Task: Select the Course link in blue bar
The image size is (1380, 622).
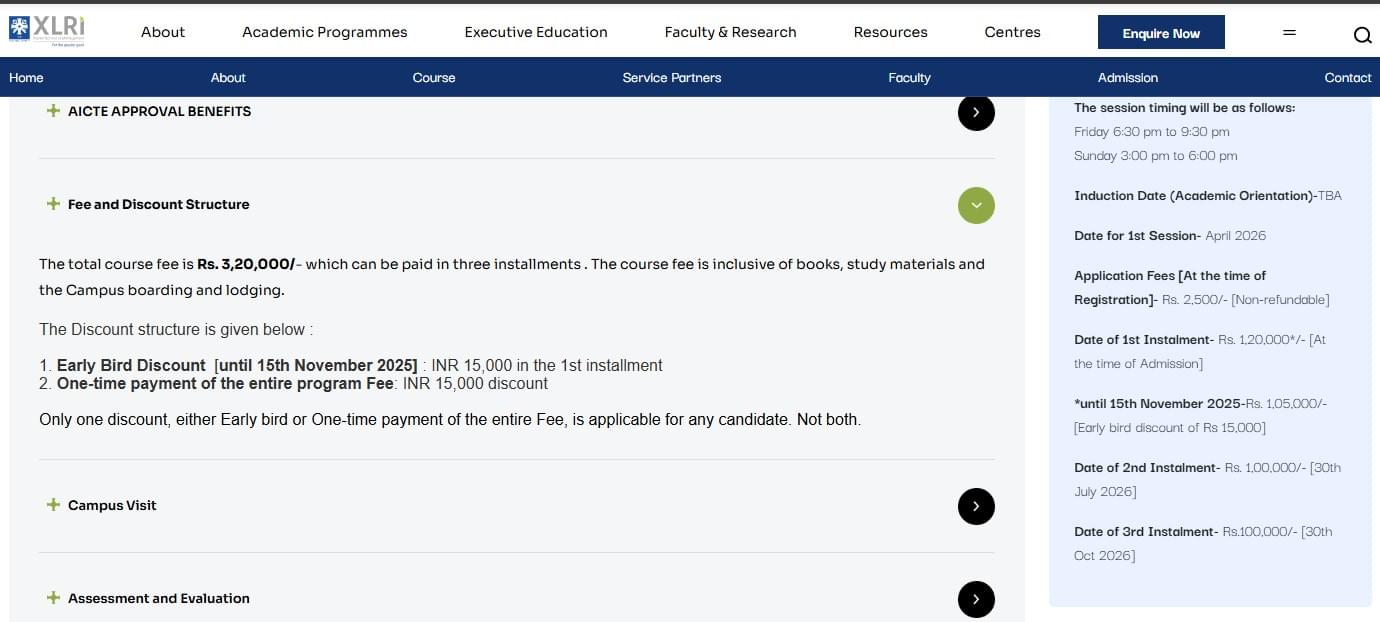Action: tap(434, 77)
